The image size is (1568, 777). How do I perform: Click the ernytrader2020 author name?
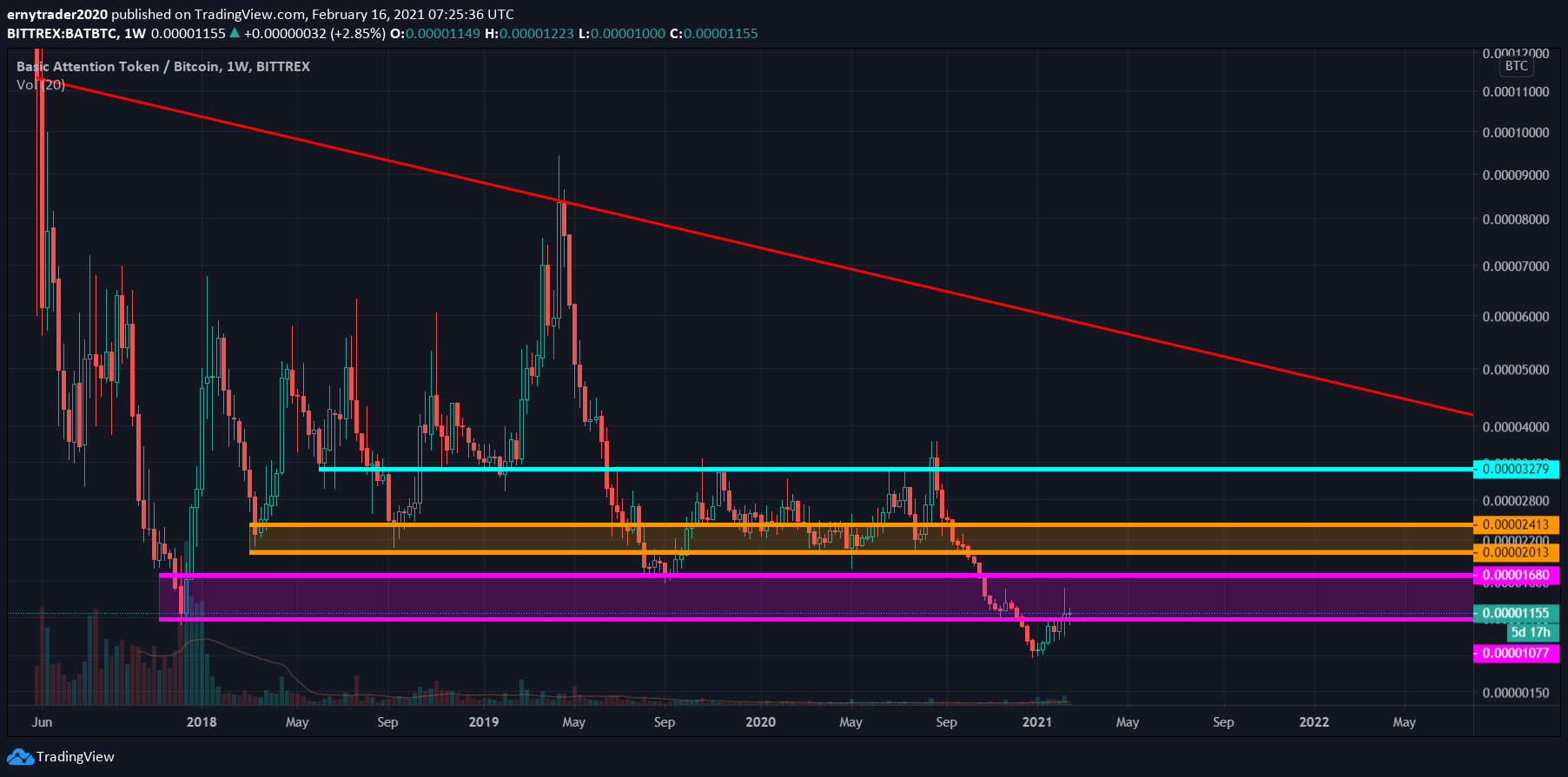tap(57, 14)
